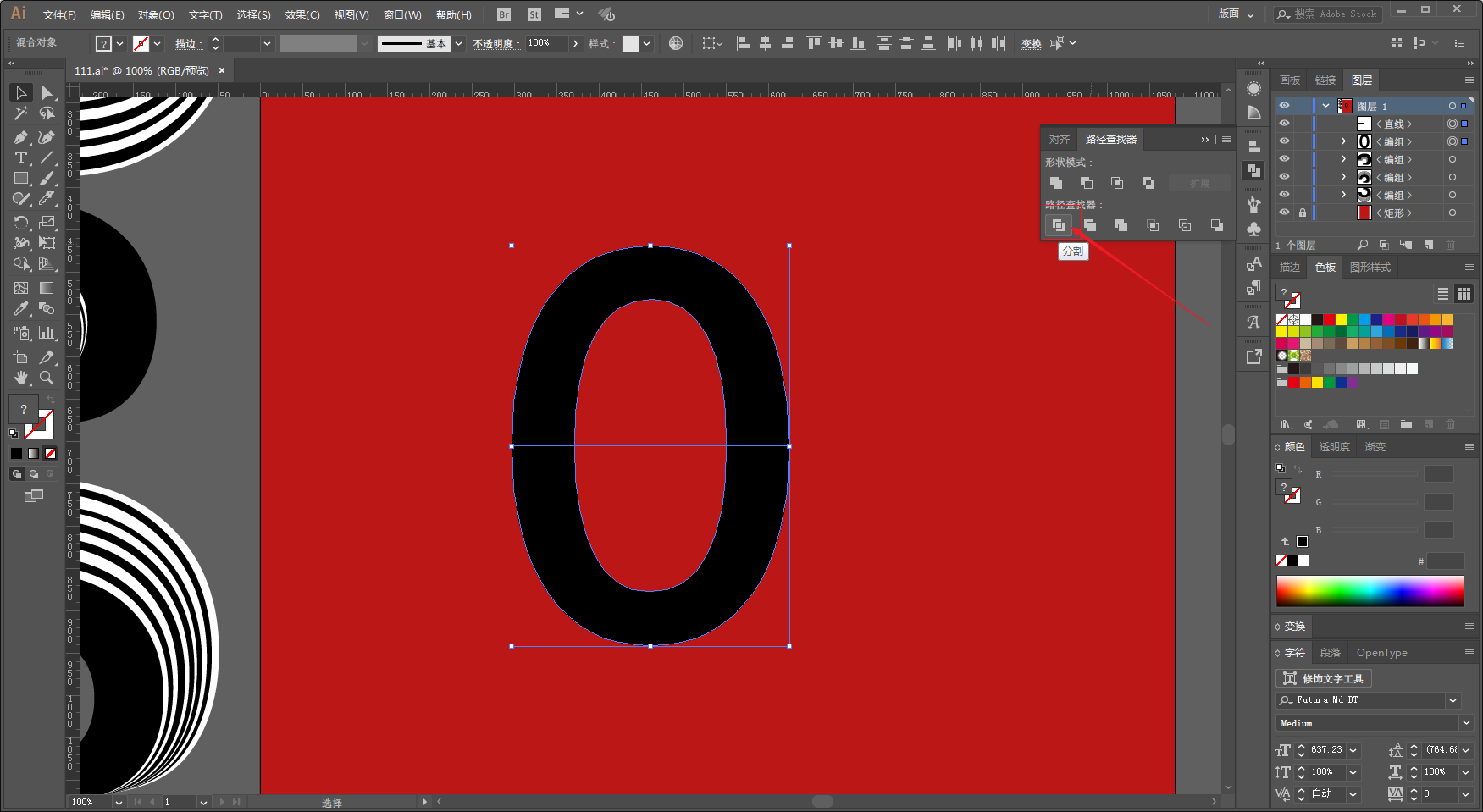This screenshot has width=1483, height=812.
Task: Click the 修饰文字工具 button
Action: (x=1323, y=678)
